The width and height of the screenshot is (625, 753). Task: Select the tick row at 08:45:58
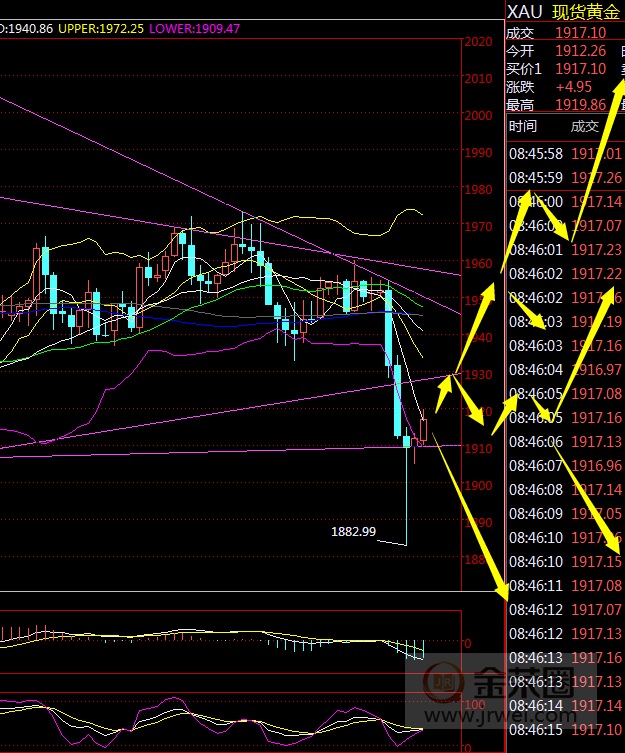[x=565, y=153]
